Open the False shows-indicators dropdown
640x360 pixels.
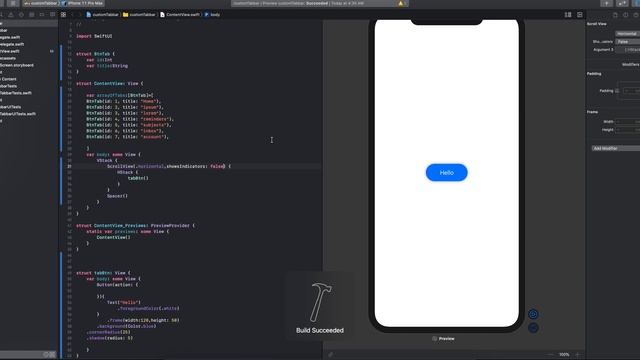pyautogui.click(x=627, y=42)
